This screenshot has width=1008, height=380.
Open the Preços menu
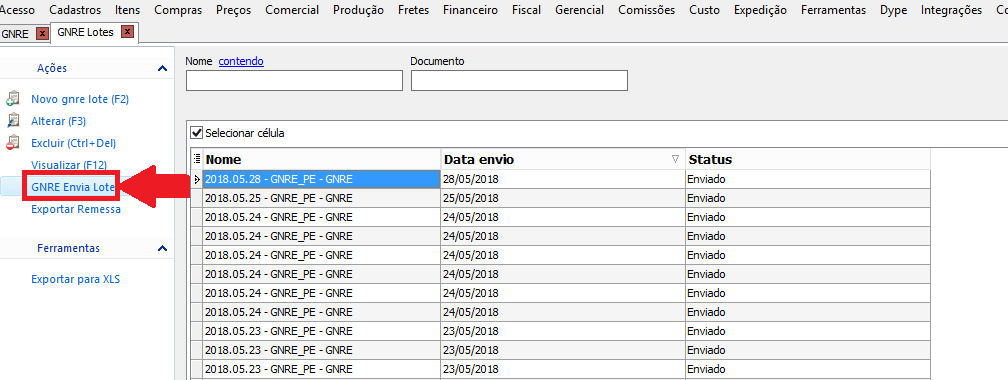coord(233,10)
